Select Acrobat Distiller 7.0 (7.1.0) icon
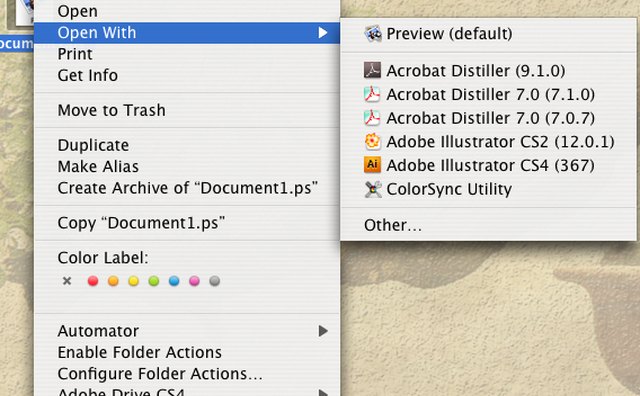Viewport: 640px width, 396px height. coord(372,94)
